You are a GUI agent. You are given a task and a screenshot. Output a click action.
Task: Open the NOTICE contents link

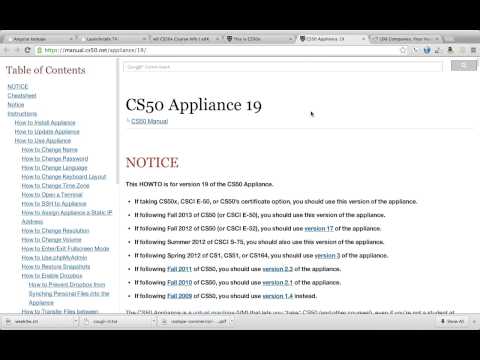(x=18, y=87)
